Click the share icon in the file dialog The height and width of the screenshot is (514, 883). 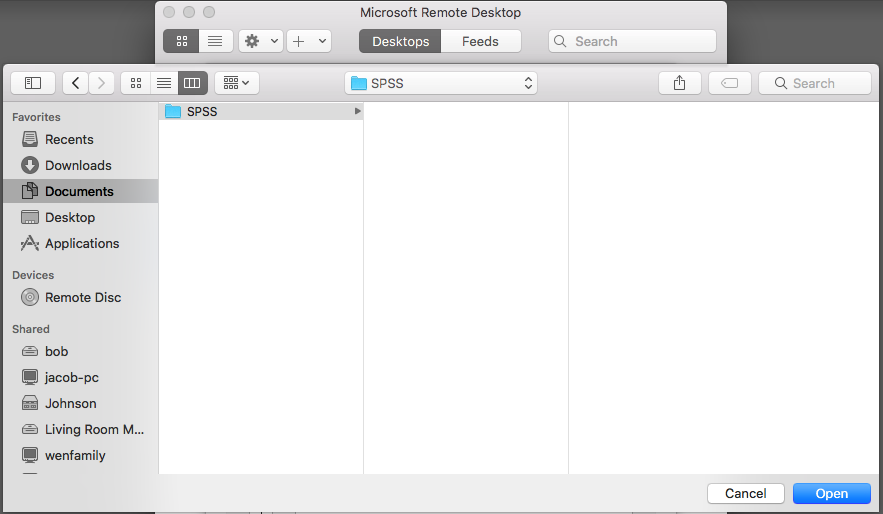(680, 83)
